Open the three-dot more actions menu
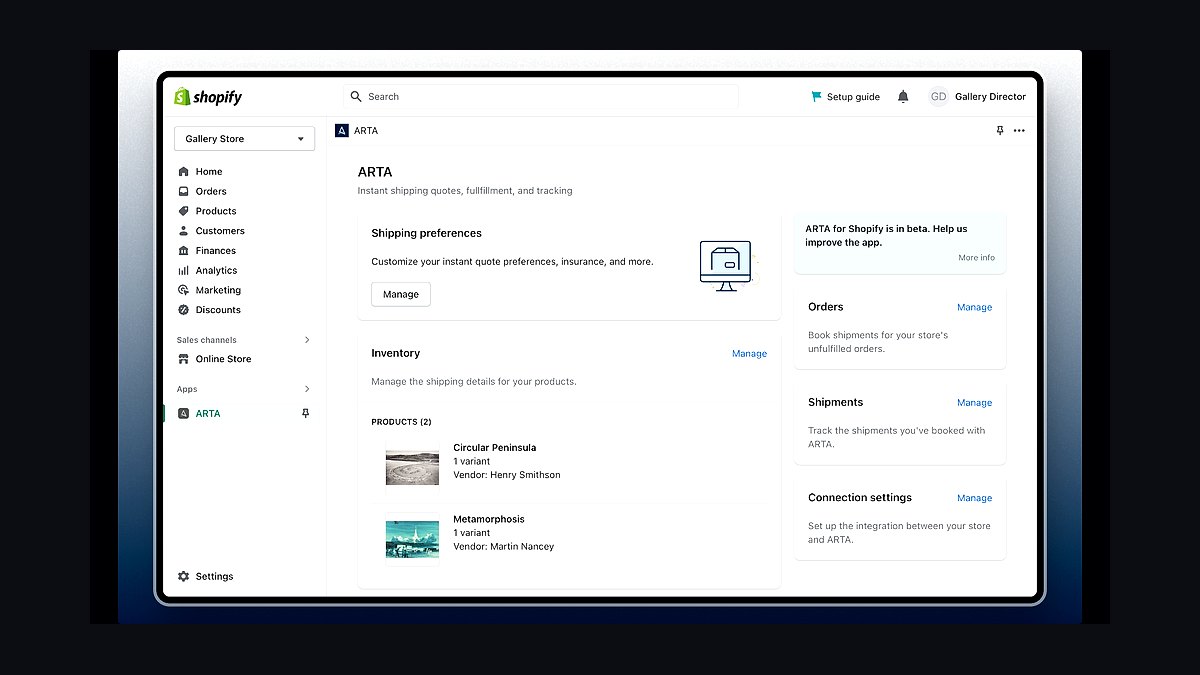This screenshot has width=1200, height=675. 1019,131
